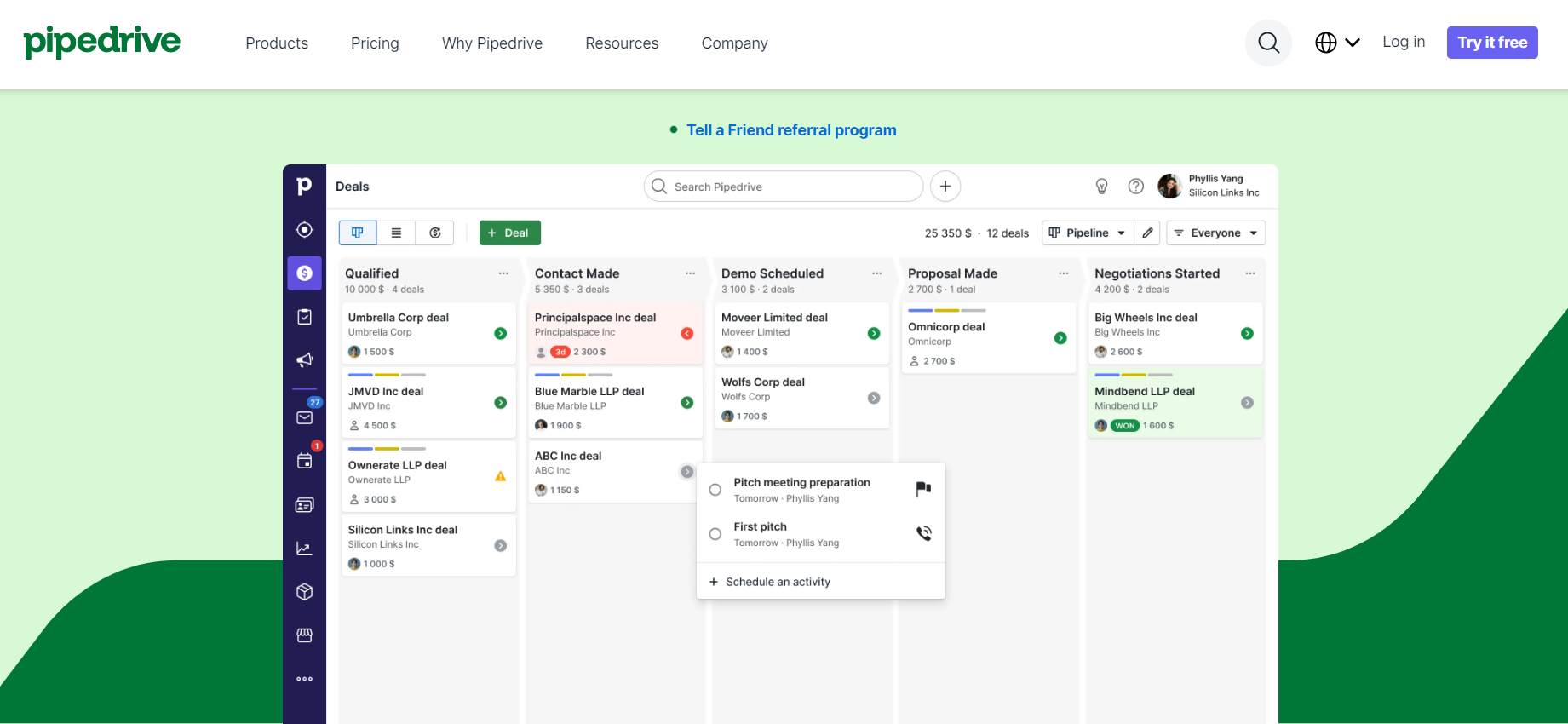This screenshot has width=1568, height=724.
Task: Open Demo Scheduled column options menu
Action: (876, 273)
